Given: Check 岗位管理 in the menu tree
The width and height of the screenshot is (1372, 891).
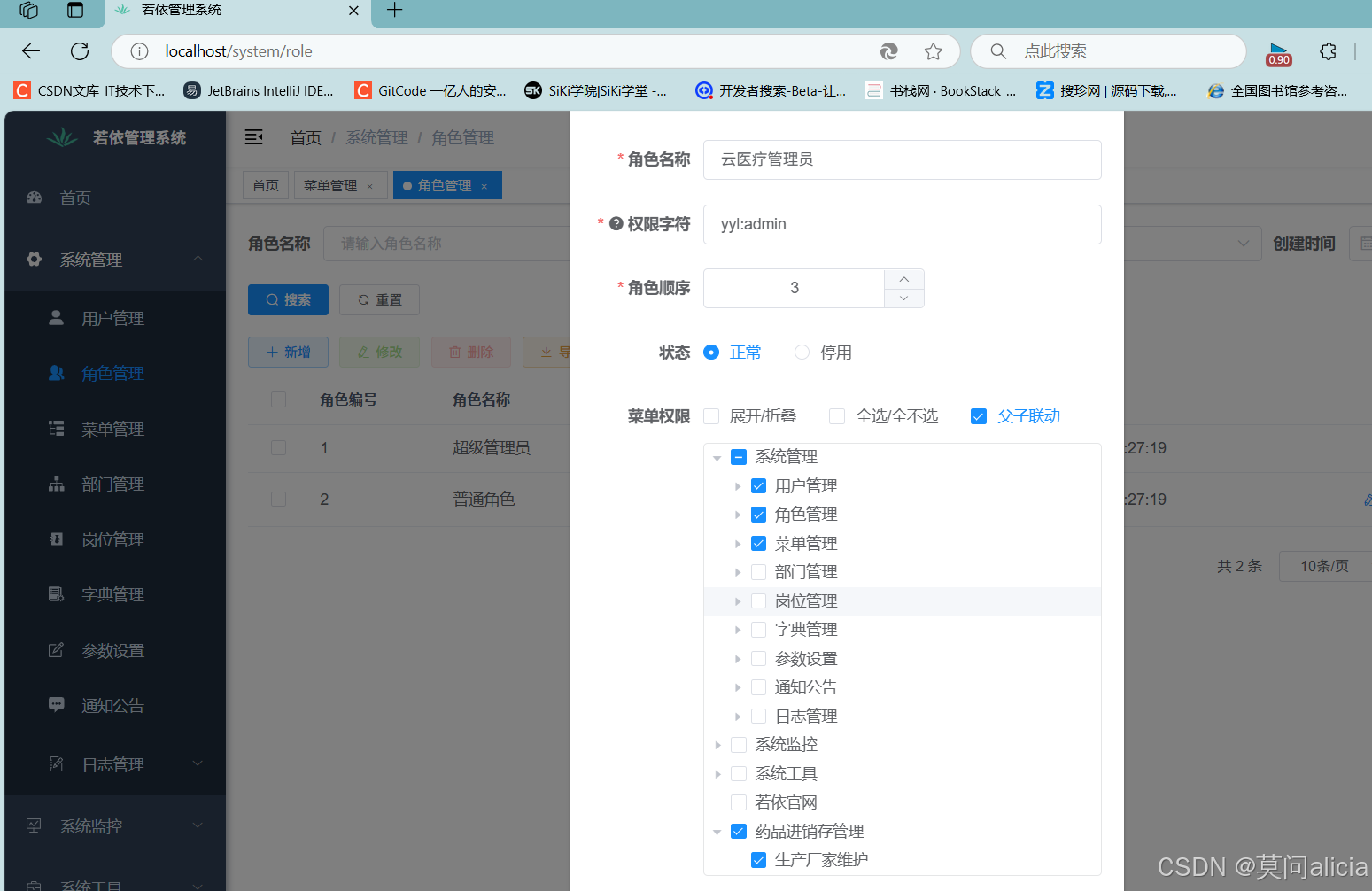Looking at the screenshot, I should (759, 601).
